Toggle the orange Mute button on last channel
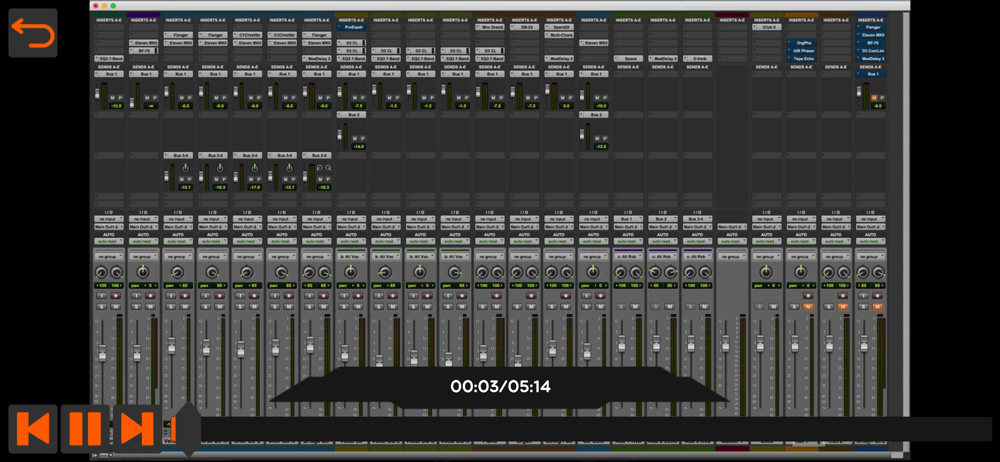This screenshot has height=462, width=1000. coord(879,306)
